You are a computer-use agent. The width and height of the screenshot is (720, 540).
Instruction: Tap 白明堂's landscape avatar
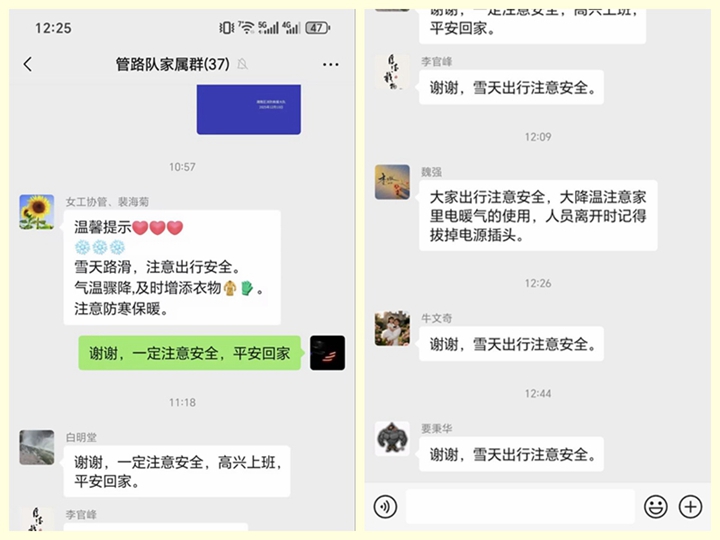click(x=37, y=447)
